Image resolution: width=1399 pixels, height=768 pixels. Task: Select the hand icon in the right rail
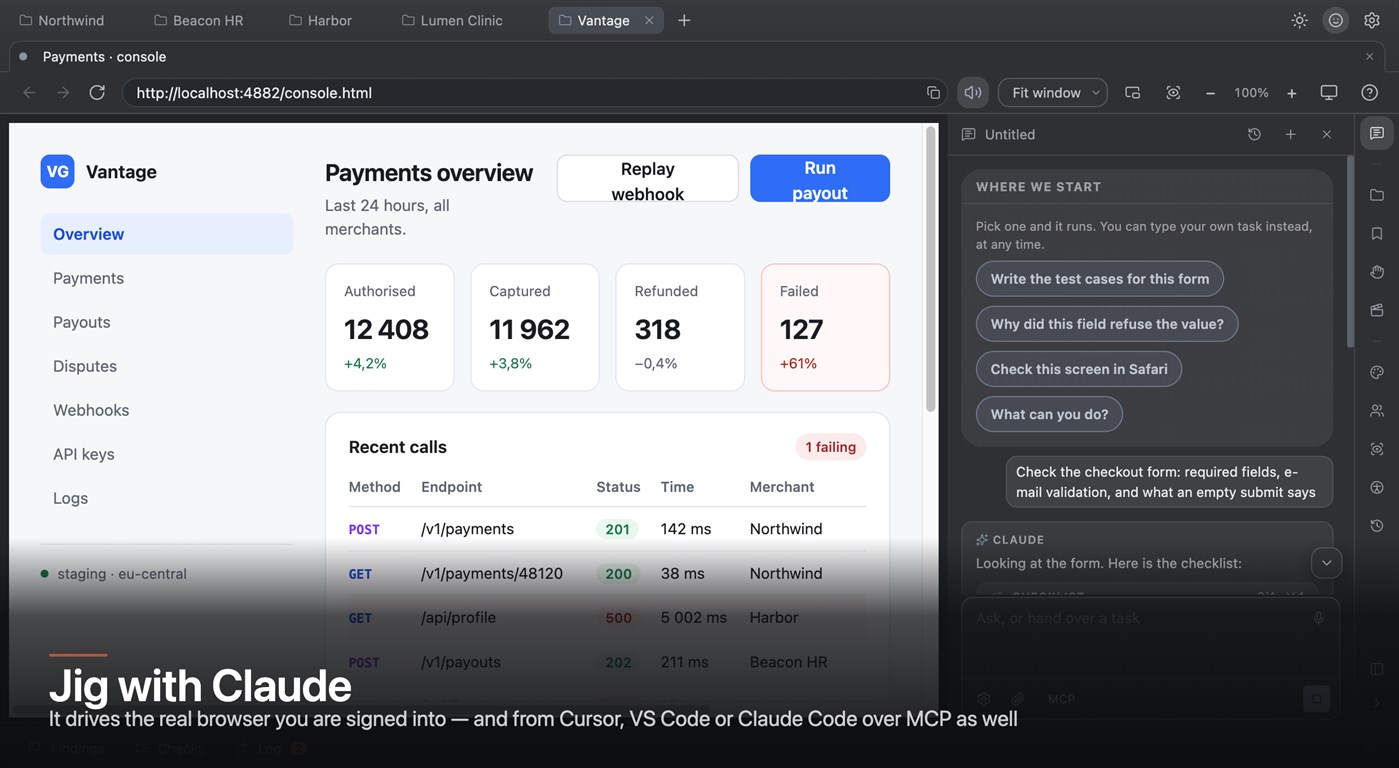pos(1377,272)
